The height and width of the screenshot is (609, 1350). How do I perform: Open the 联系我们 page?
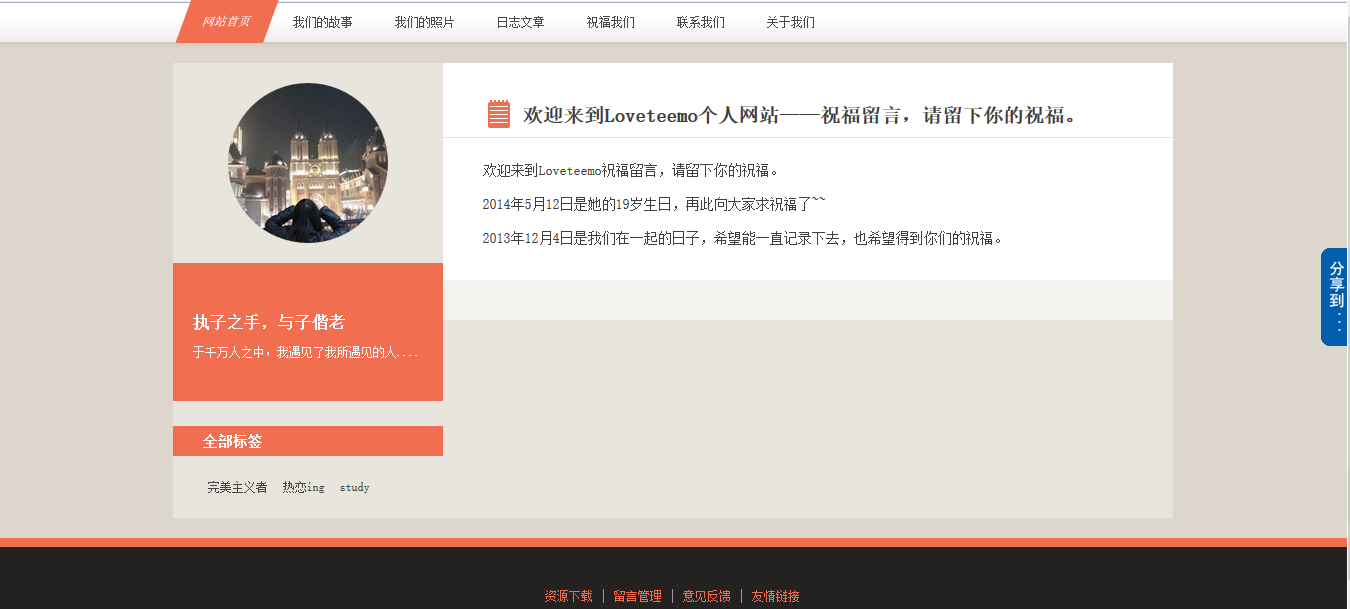[x=700, y=22]
